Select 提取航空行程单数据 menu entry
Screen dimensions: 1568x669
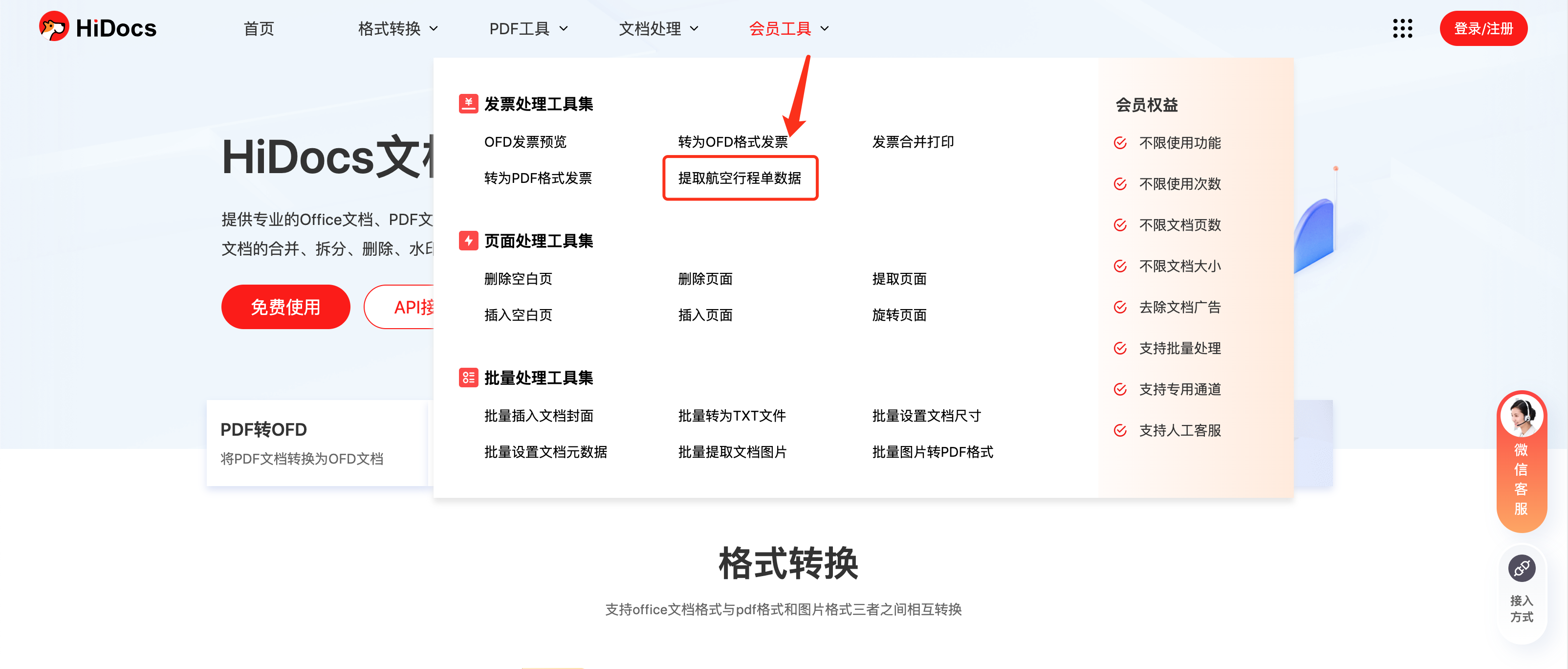[739, 178]
